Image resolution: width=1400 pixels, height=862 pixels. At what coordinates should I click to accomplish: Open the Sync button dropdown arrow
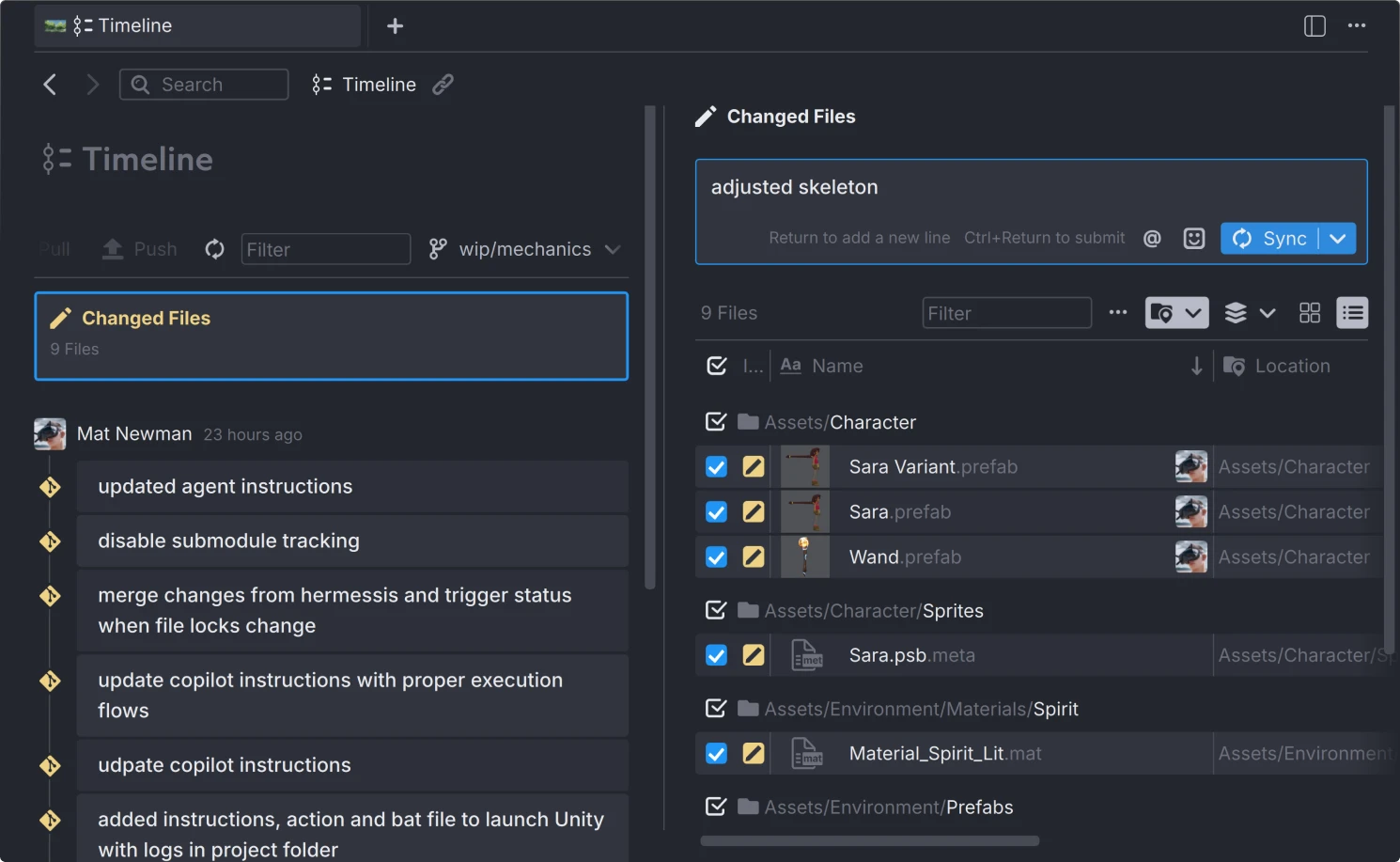pos(1338,238)
